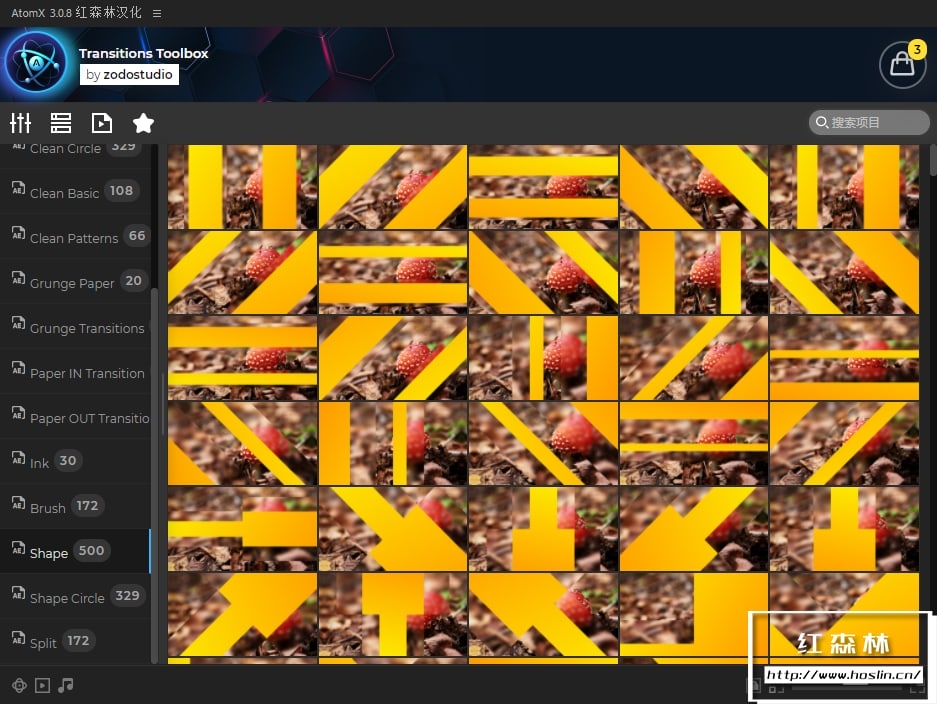937x704 pixels.
Task: Switch to the stacked list view icon
Action: 61,123
